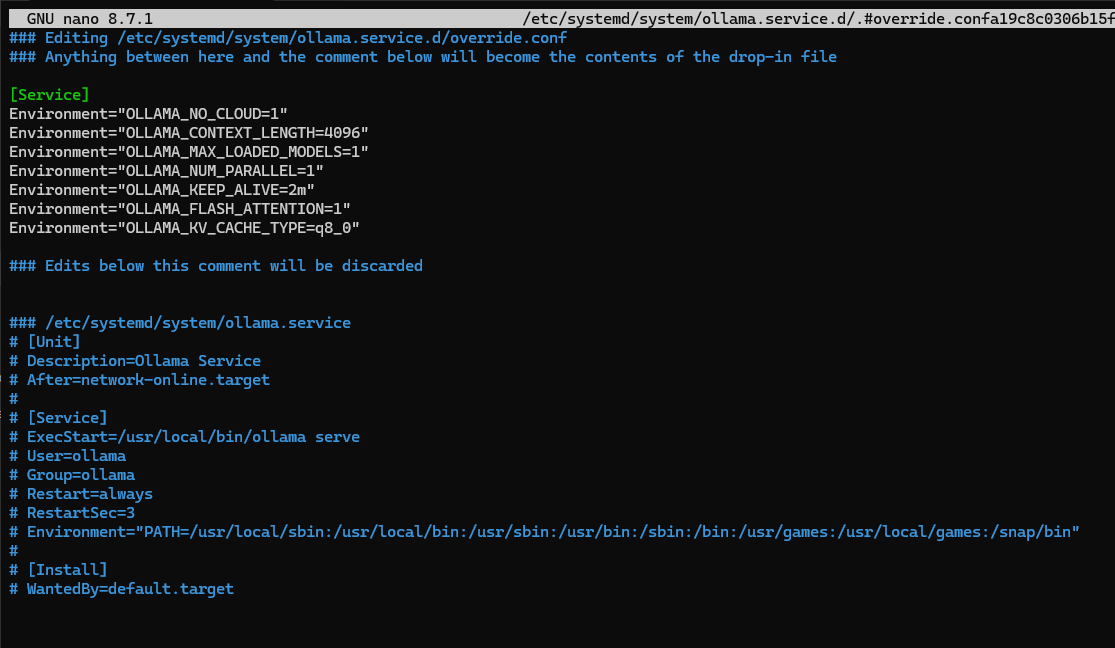Click the OLLAMA_NO_CLOUD=1 environment line
This screenshot has height=648, width=1115.
149,114
